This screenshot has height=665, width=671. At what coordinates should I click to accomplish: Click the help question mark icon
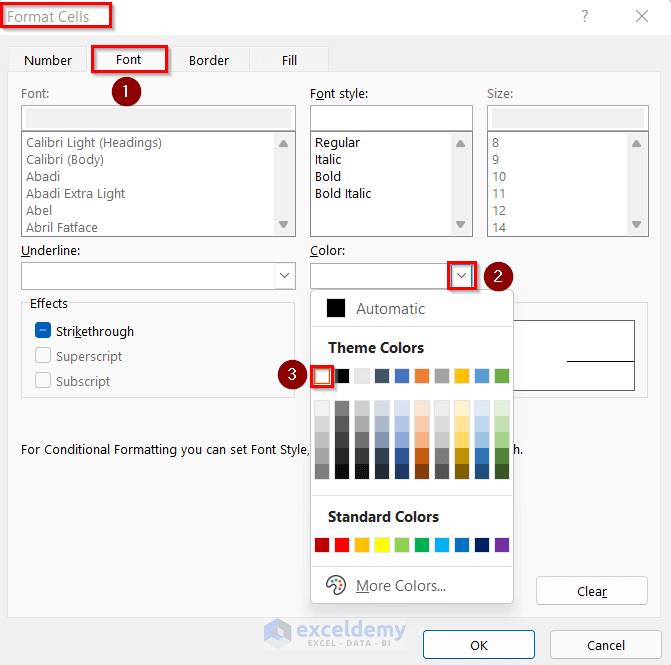pyautogui.click(x=585, y=16)
